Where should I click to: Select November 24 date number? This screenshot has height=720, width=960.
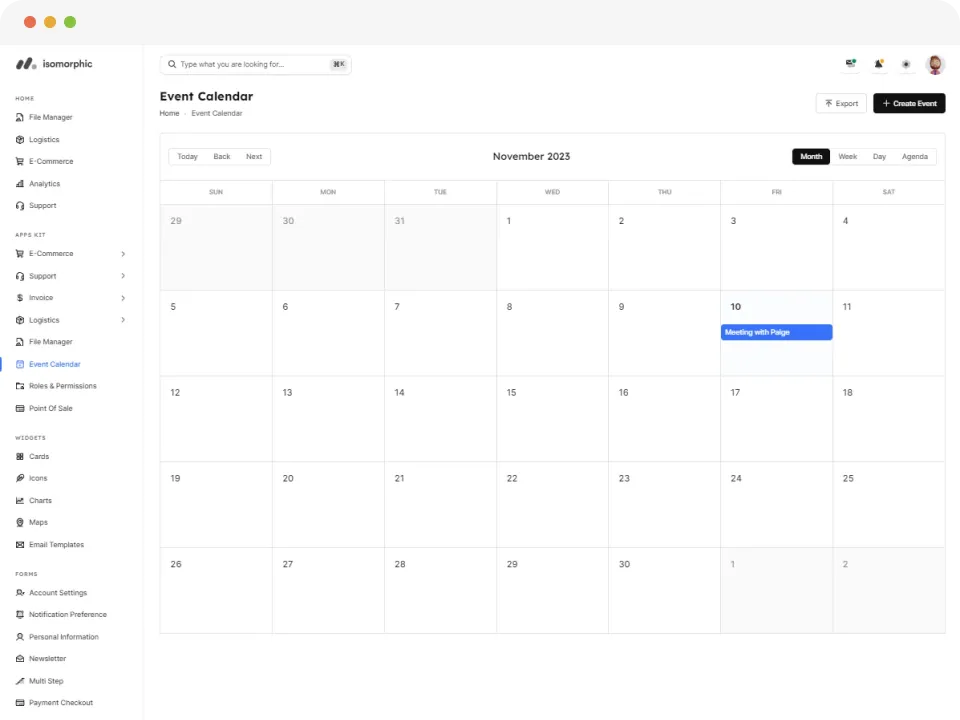point(736,479)
